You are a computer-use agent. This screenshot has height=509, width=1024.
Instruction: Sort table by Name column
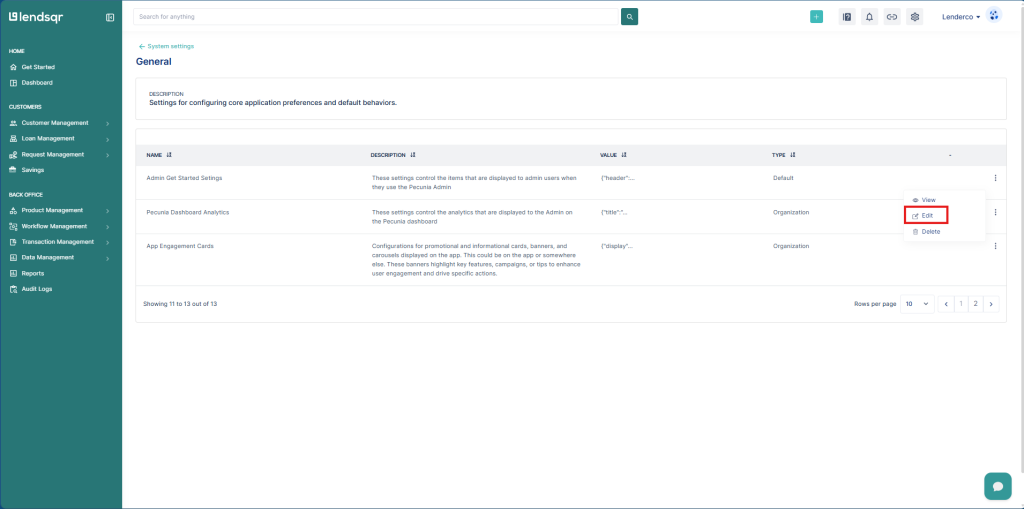[x=169, y=155]
